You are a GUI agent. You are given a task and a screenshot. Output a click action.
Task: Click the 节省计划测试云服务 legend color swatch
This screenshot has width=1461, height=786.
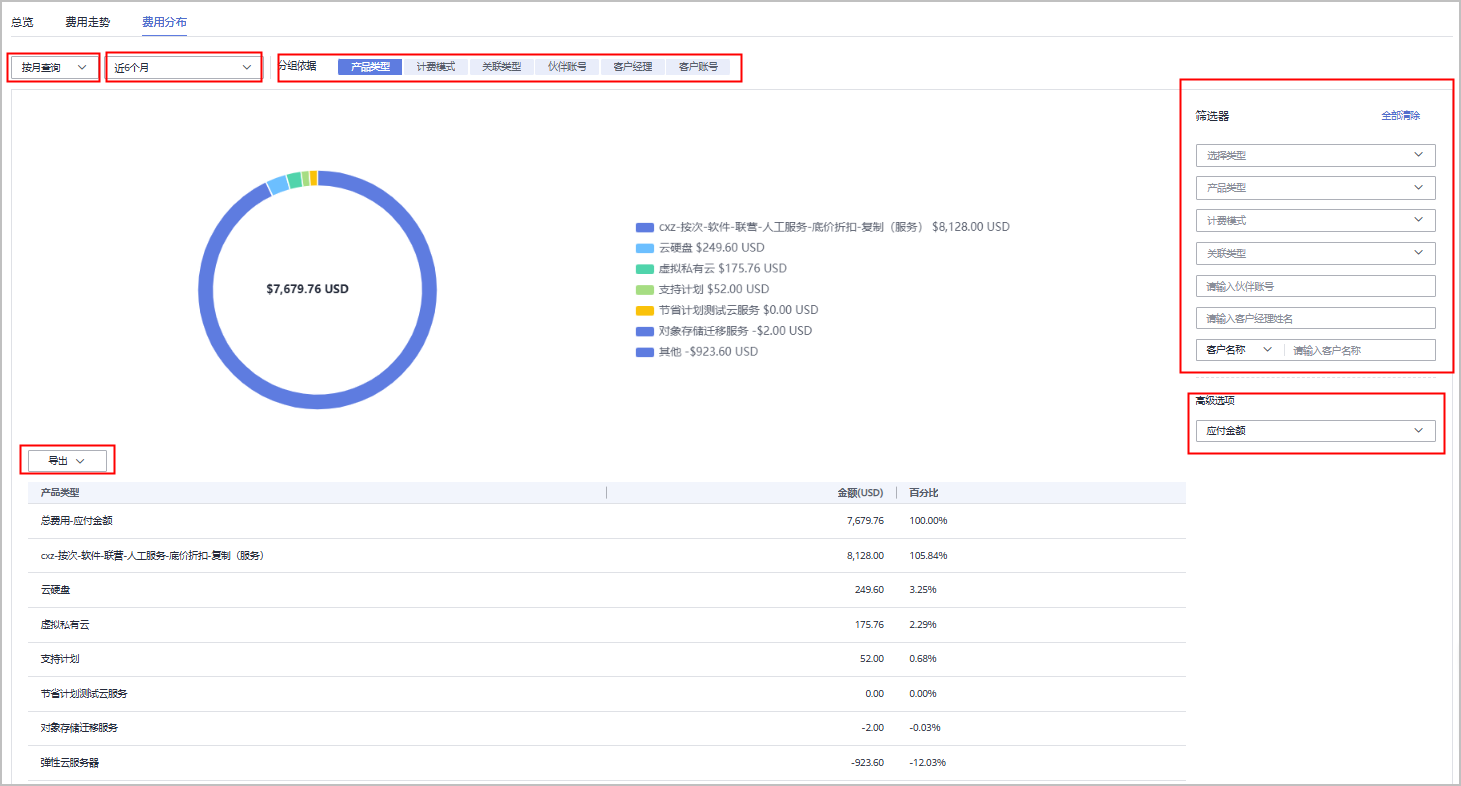click(645, 310)
